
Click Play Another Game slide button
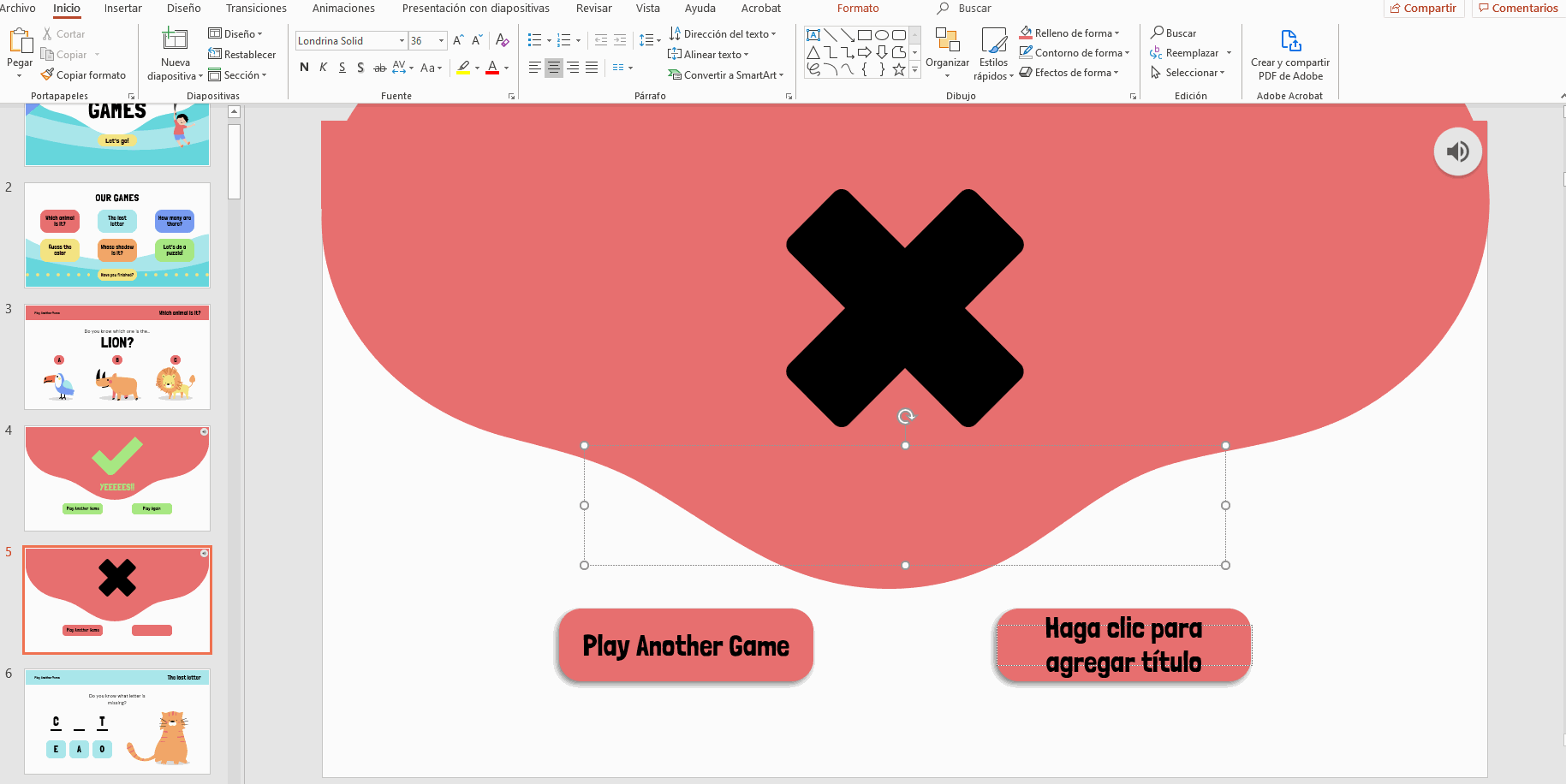[685, 646]
